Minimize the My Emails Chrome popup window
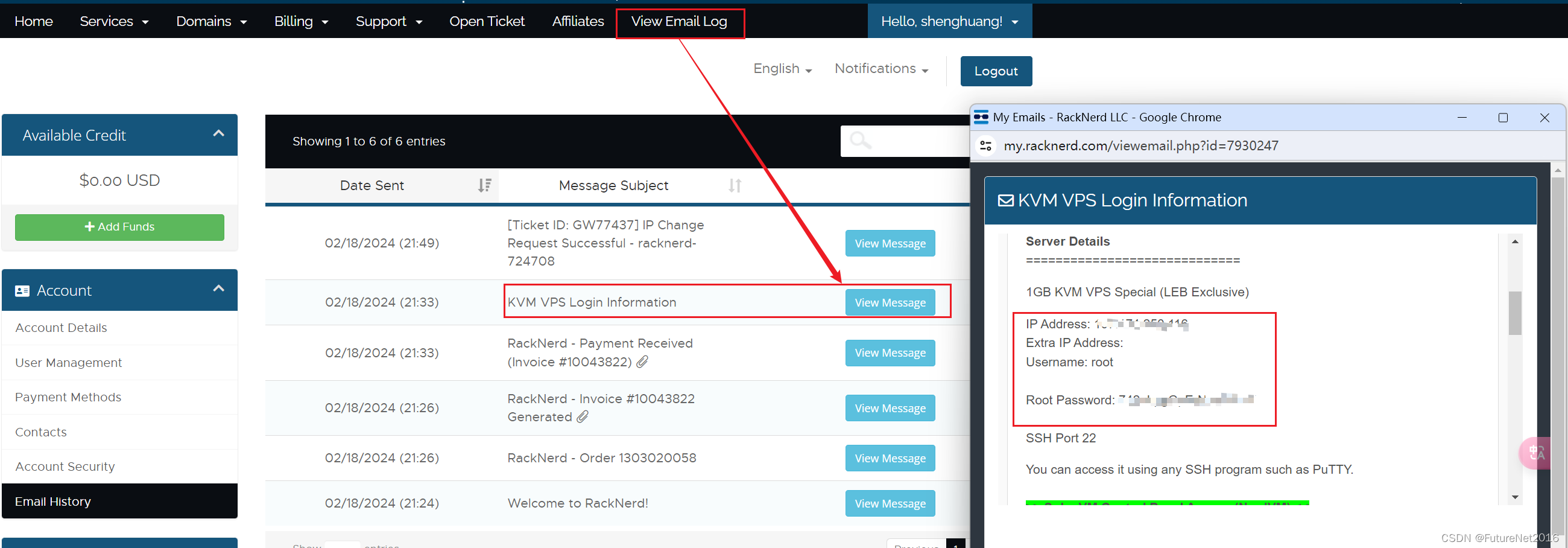The height and width of the screenshot is (548, 1568). pos(1462,118)
